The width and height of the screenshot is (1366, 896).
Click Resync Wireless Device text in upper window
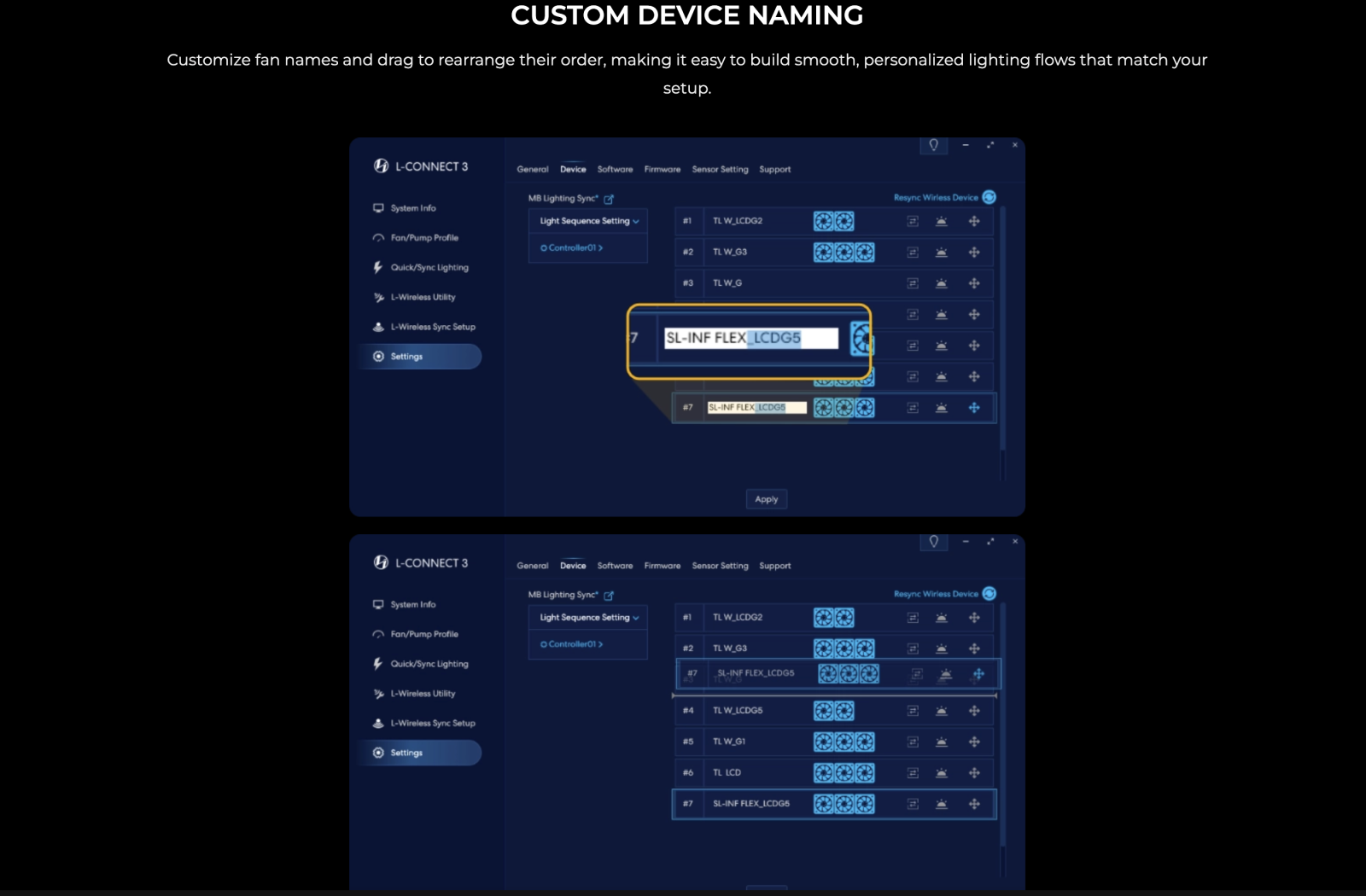(x=936, y=198)
